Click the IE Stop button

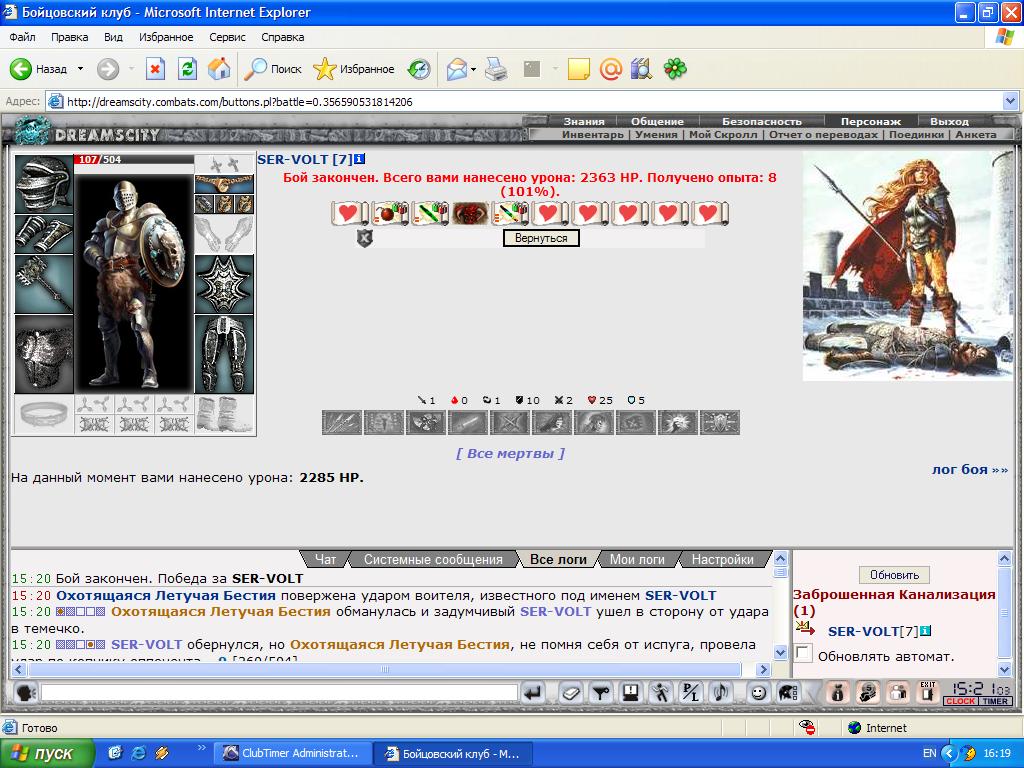[x=155, y=69]
